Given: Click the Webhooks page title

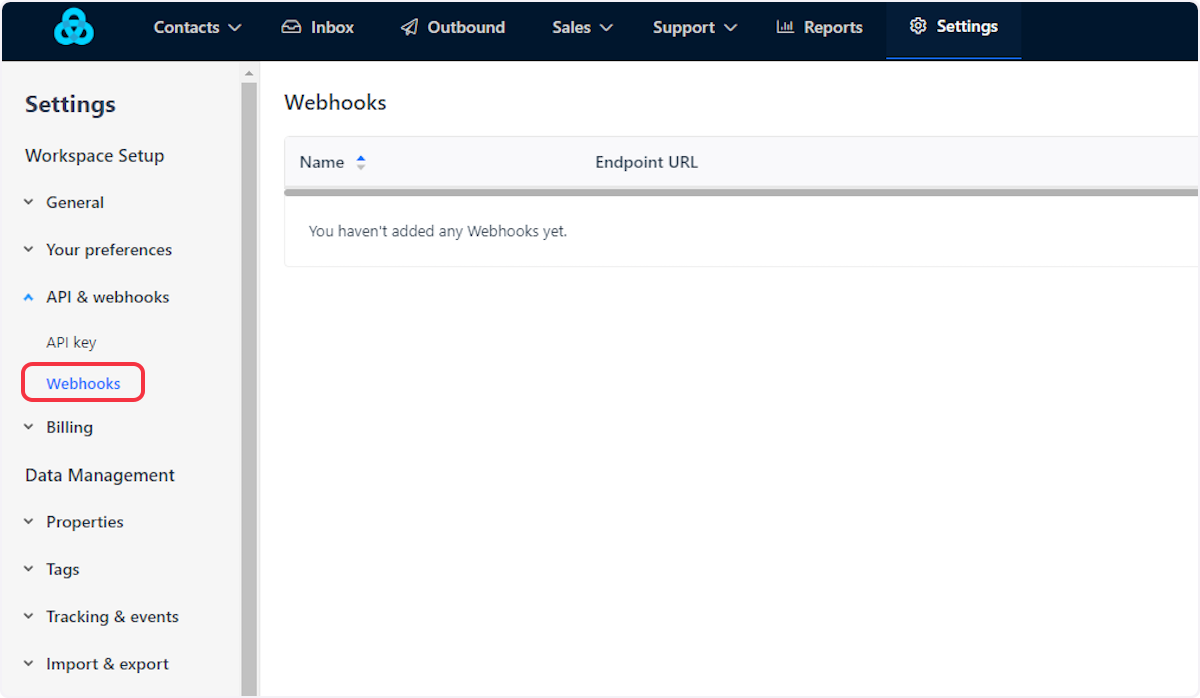Looking at the screenshot, I should [335, 102].
